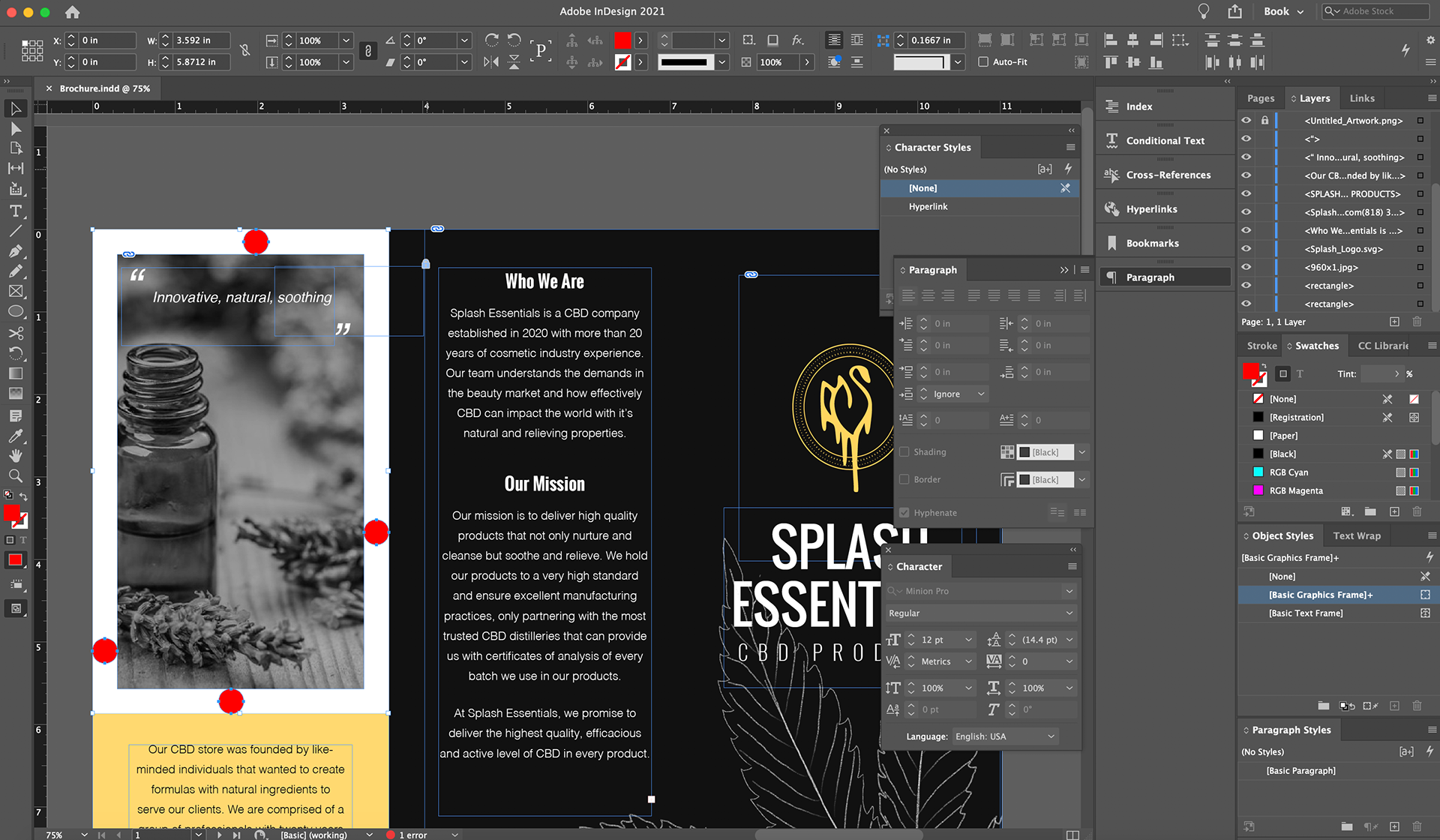Select the Scissors tool
The height and width of the screenshot is (840, 1440).
pos(15,333)
